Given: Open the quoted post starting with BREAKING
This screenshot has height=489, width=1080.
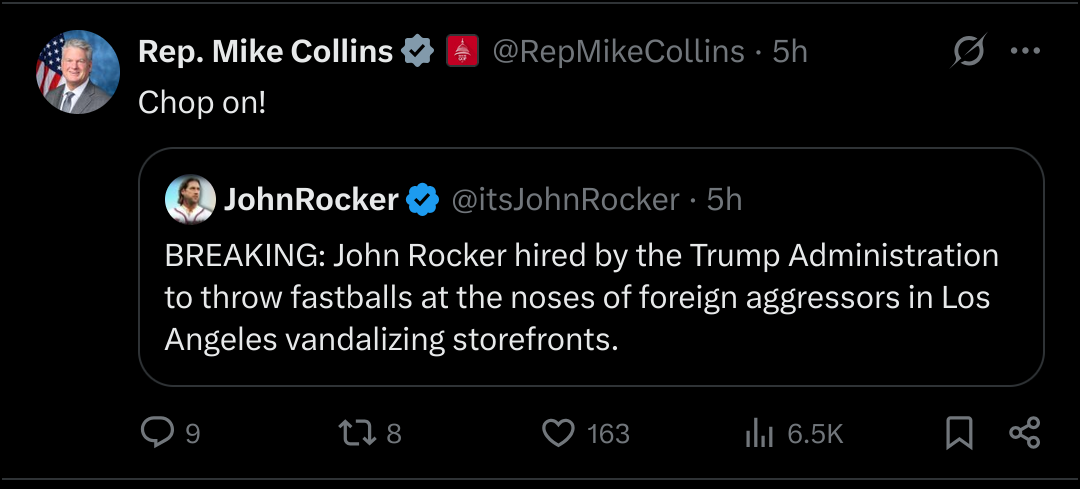Looking at the screenshot, I should point(580,297).
